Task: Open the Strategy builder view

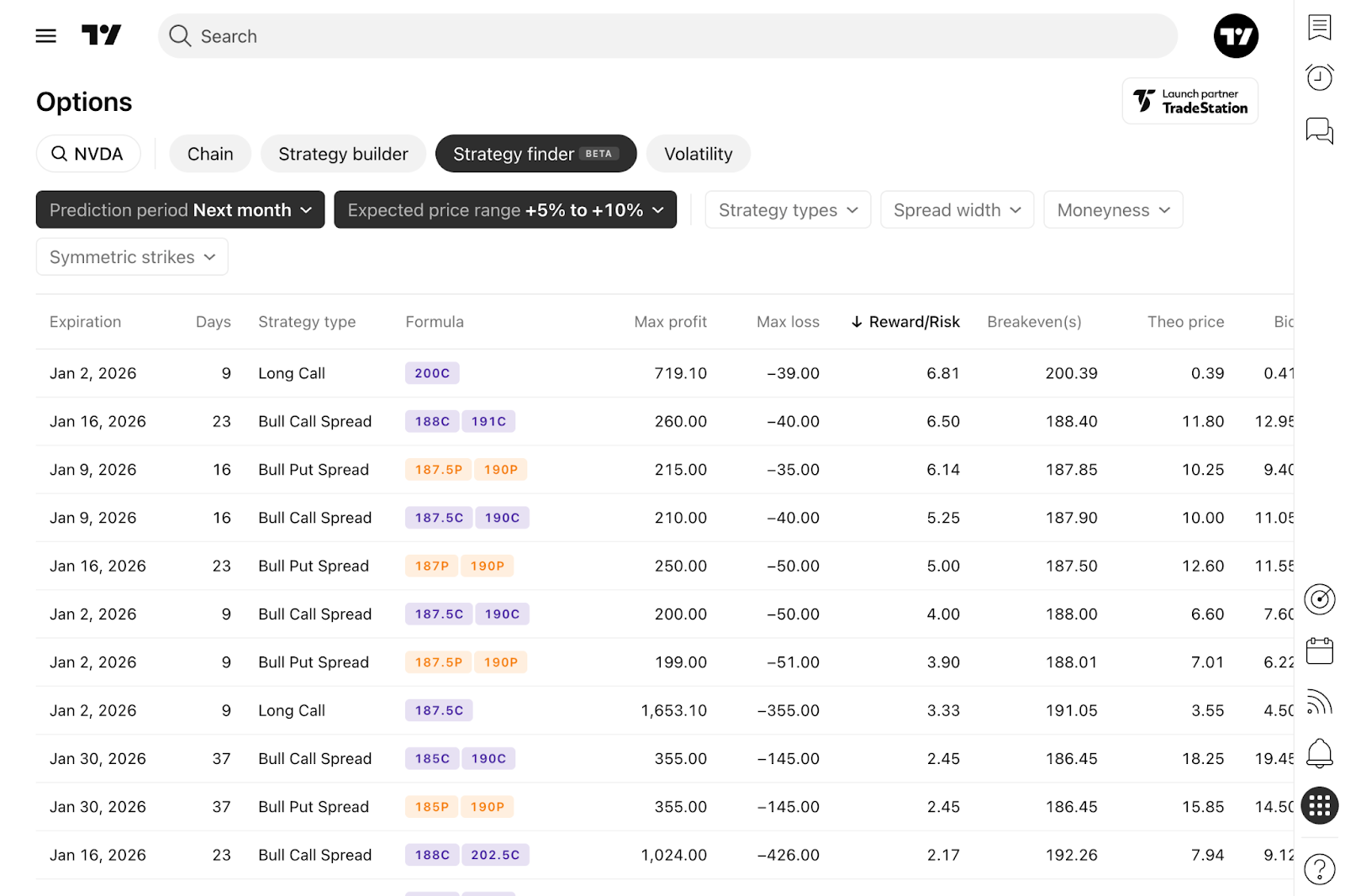Action: click(343, 153)
